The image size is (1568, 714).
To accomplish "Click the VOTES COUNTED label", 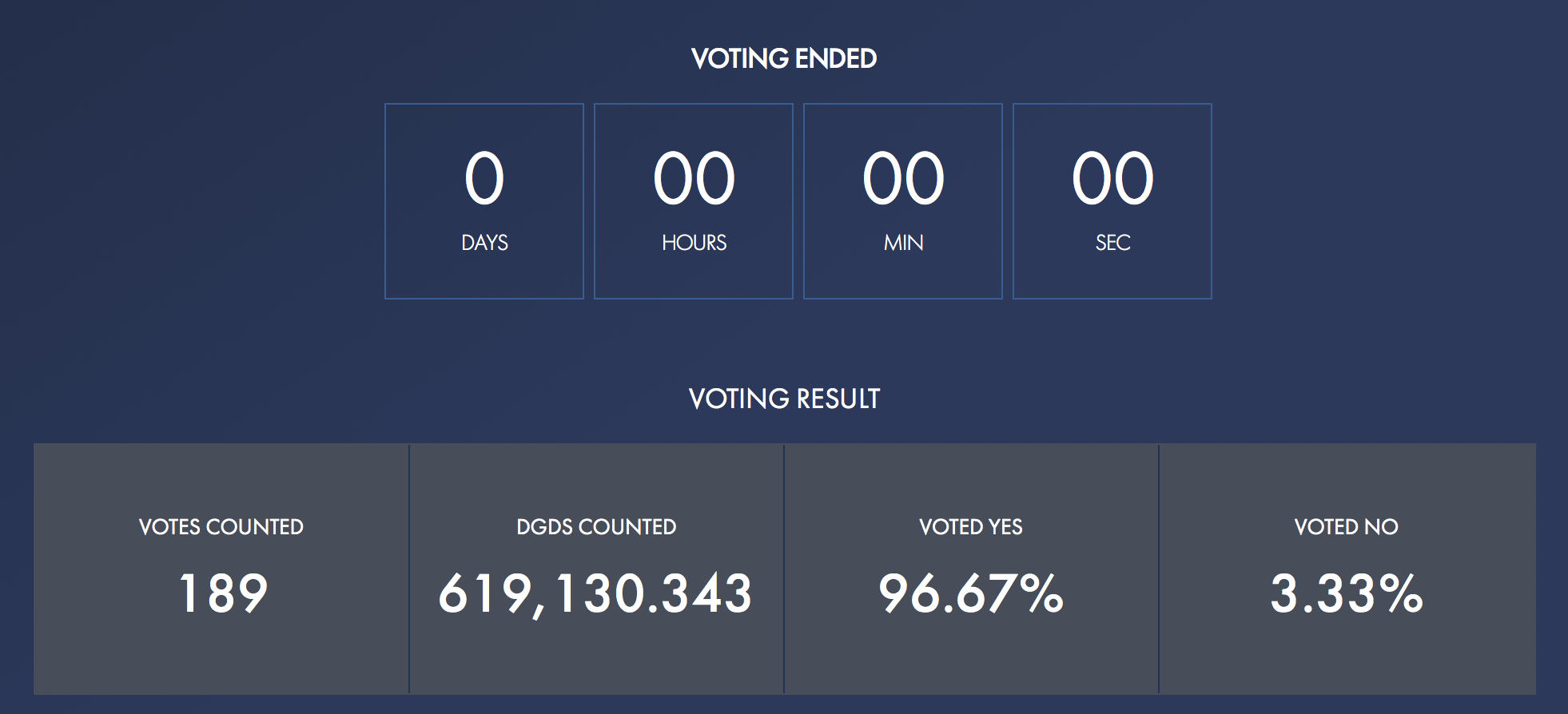I will tap(221, 527).
